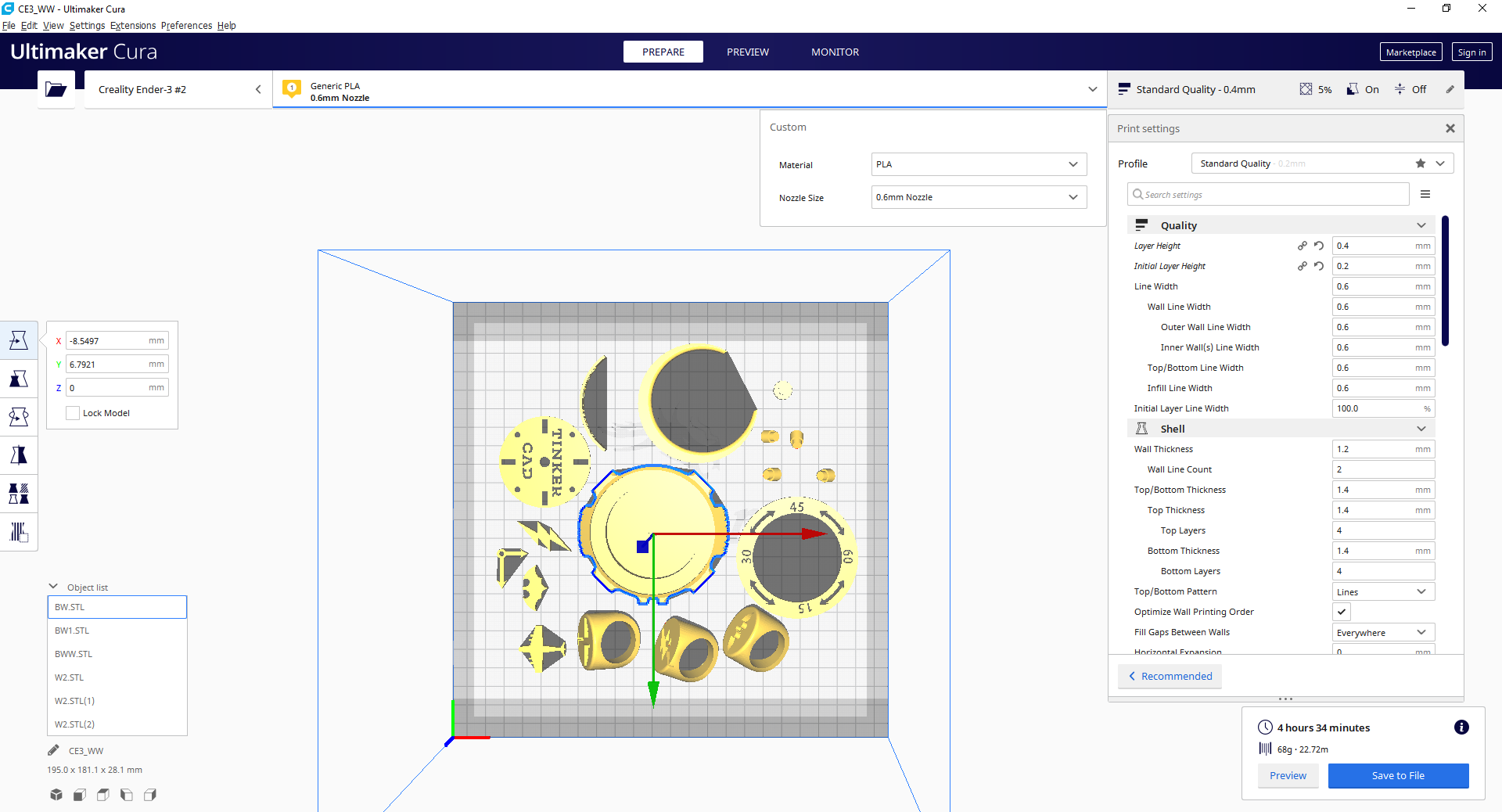The height and width of the screenshot is (812, 1502).
Task: Open the Extensions menu
Action: click(x=133, y=25)
